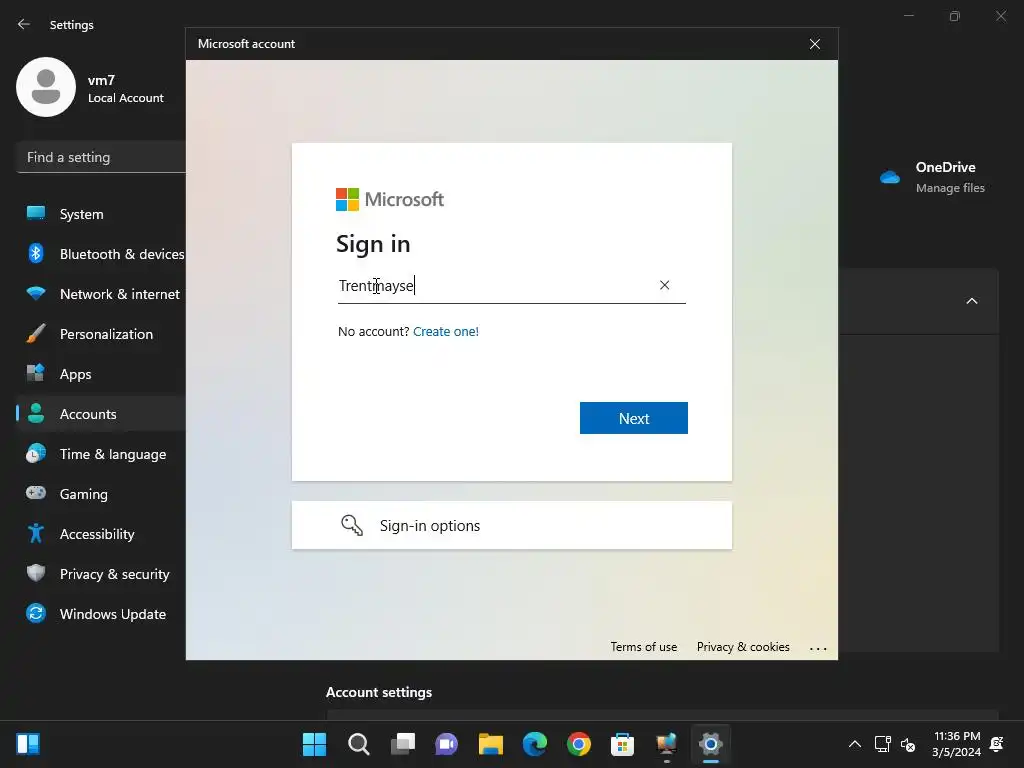
Task: Click the Microsoft logo in sign-in card
Action: (x=390, y=199)
